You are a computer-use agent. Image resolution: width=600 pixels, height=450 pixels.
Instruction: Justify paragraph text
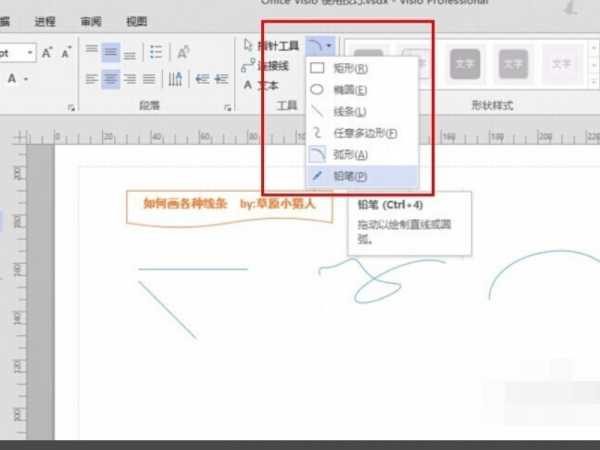click(149, 79)
